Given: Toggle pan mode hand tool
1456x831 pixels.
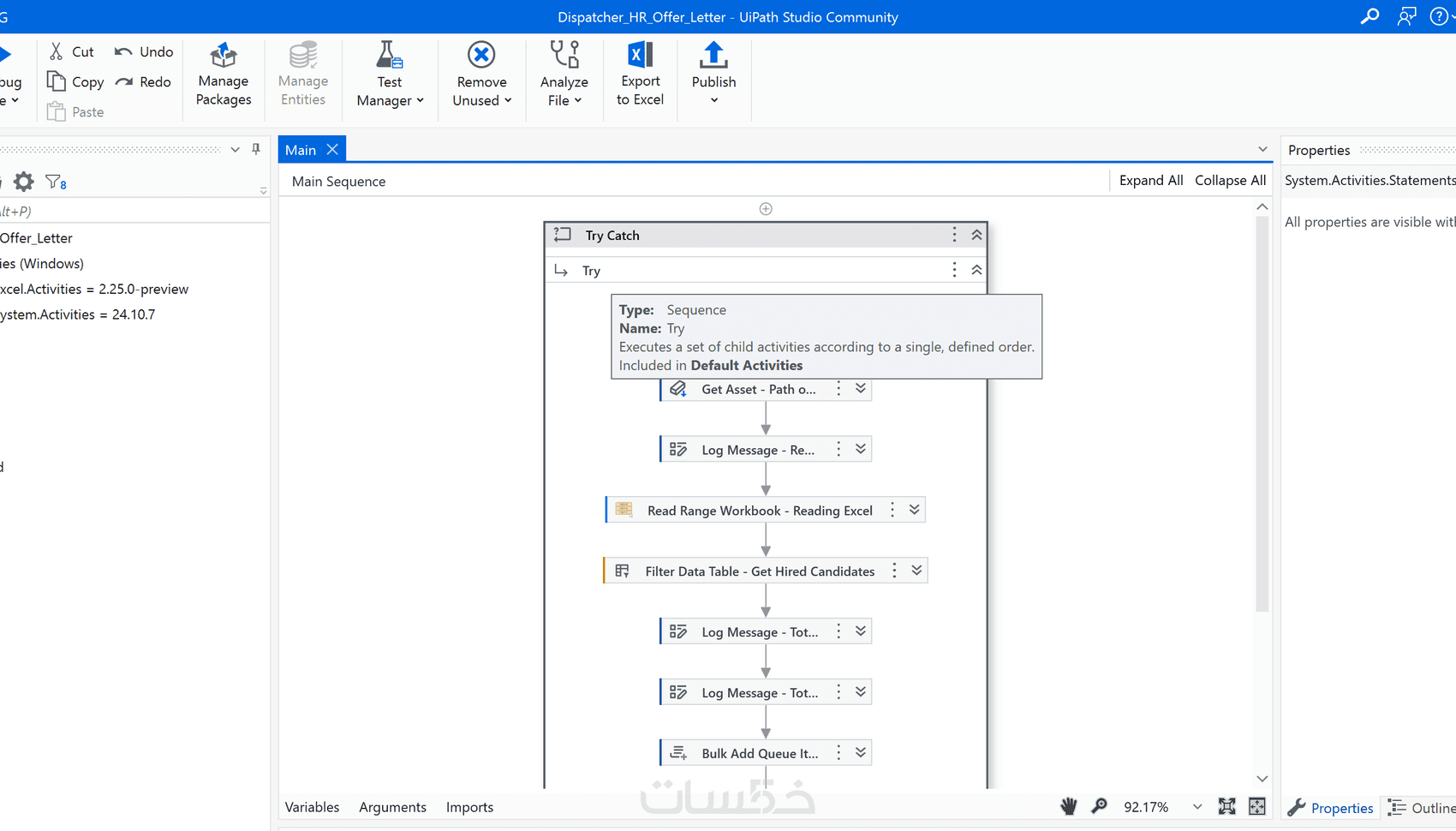Looking at the screenshot, I should pyautogui.click(x=1068, y=806).
